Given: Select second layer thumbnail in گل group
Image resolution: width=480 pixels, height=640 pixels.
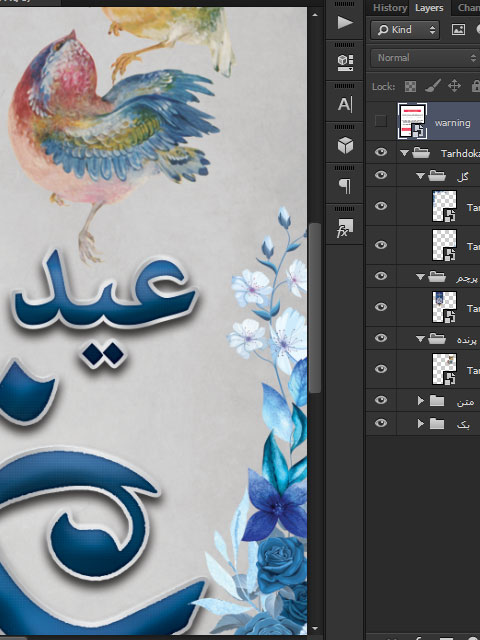Looking at the screenshot, I should click(444, 245).
